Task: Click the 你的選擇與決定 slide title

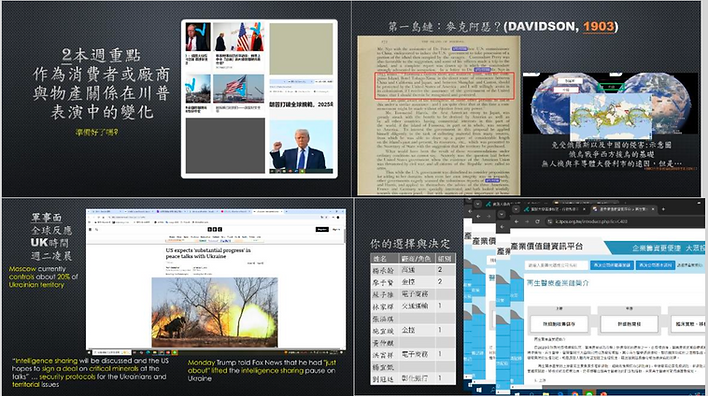Action: point(410,244)
